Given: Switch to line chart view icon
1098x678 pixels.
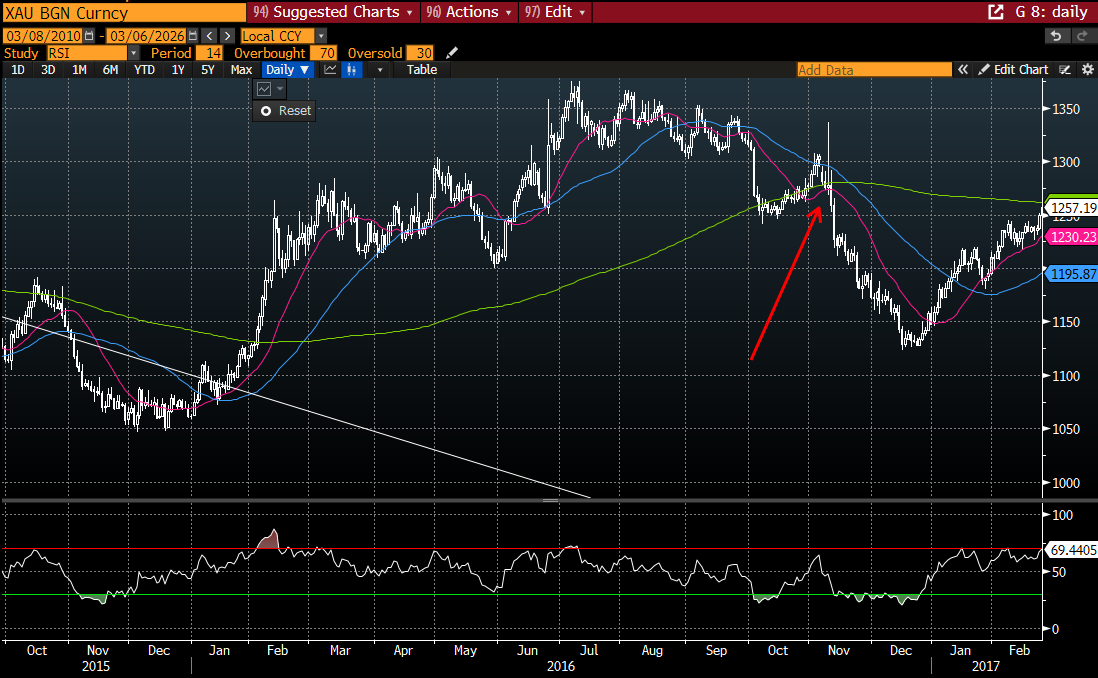Looking at the screenshot, I should 331,70.
